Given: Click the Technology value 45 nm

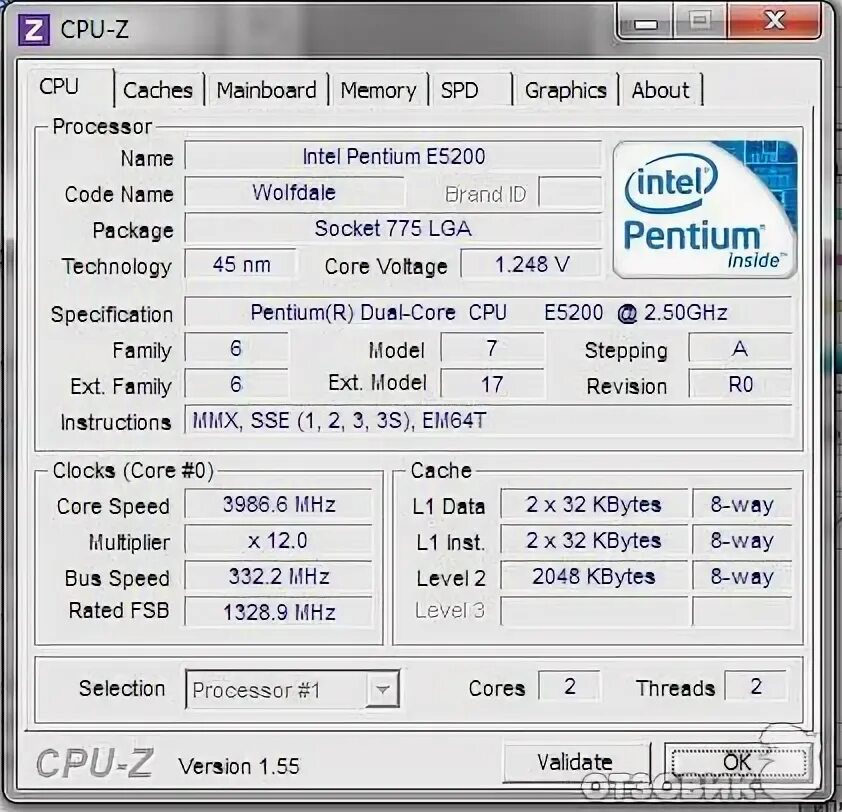Looking at the screenshot, I should pos(241,264).
